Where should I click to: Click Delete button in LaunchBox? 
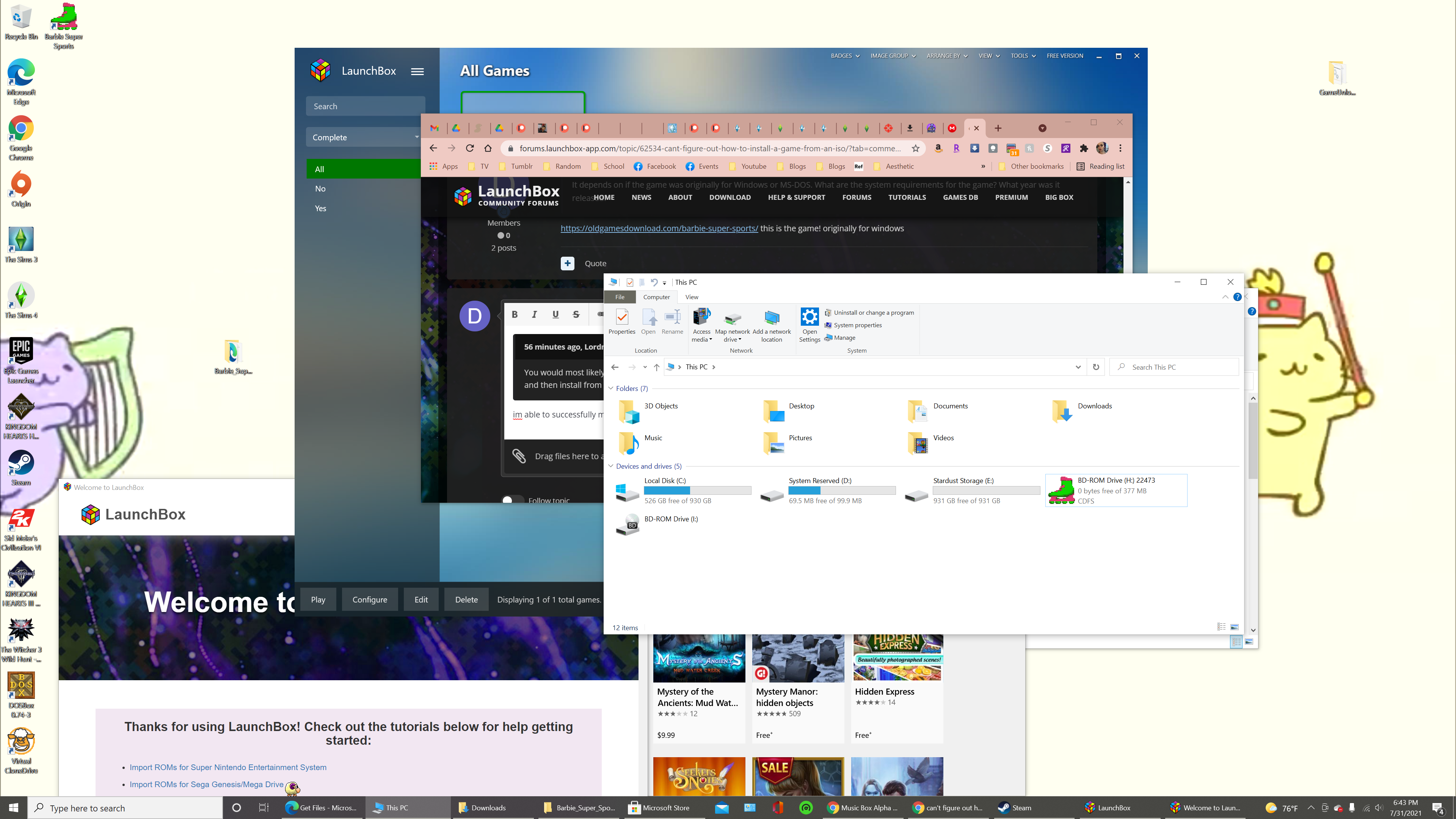click(x=466, y=599)
